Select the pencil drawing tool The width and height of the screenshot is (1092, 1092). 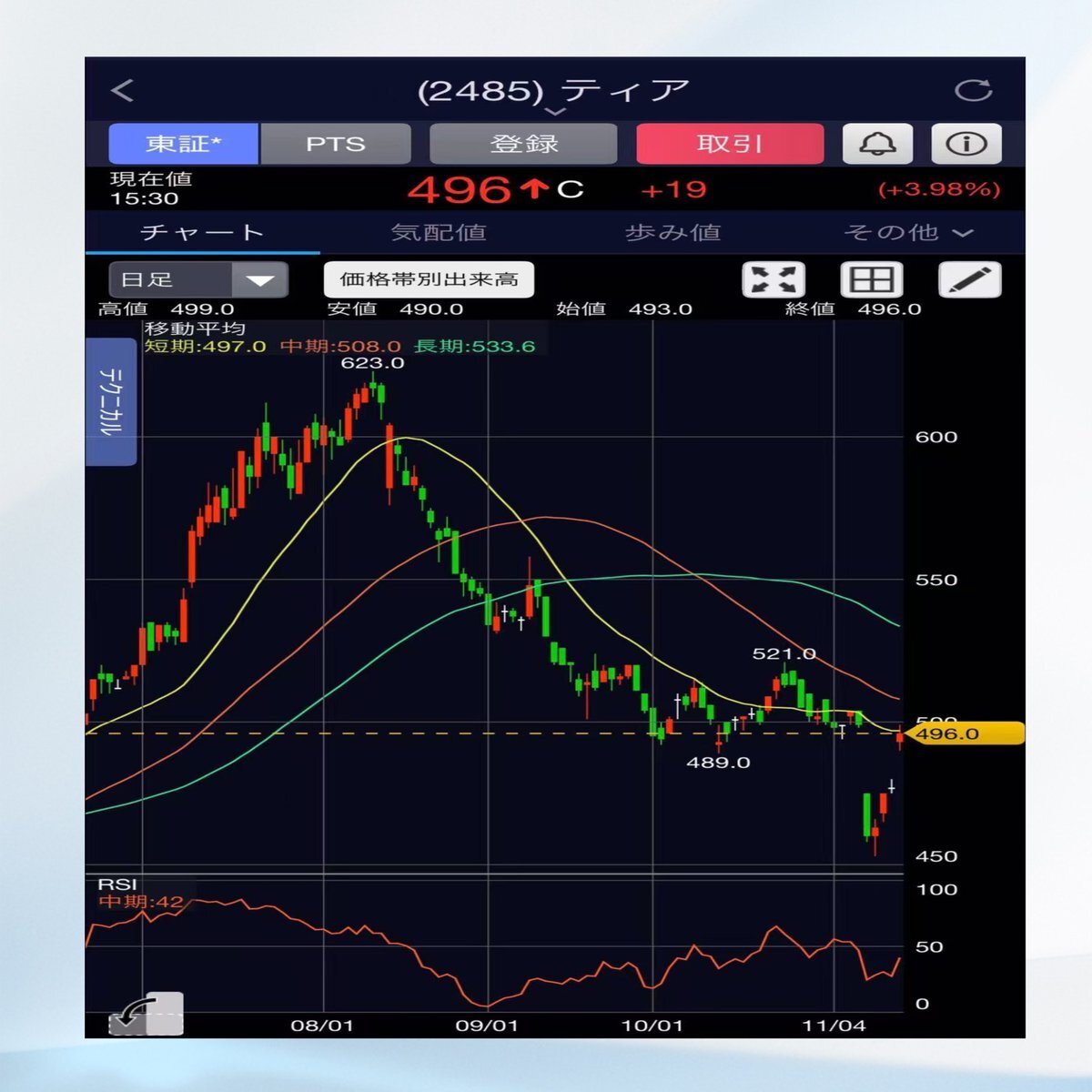[x=969, y=279]
